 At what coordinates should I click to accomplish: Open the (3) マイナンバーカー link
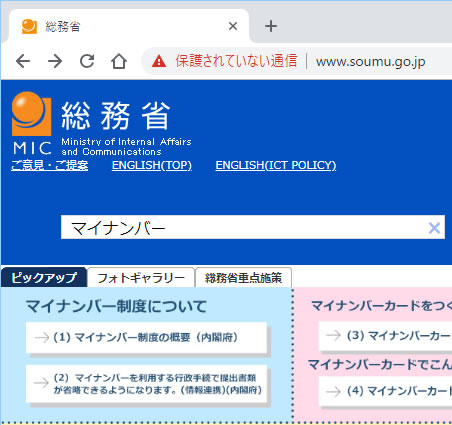pos(385,336)
